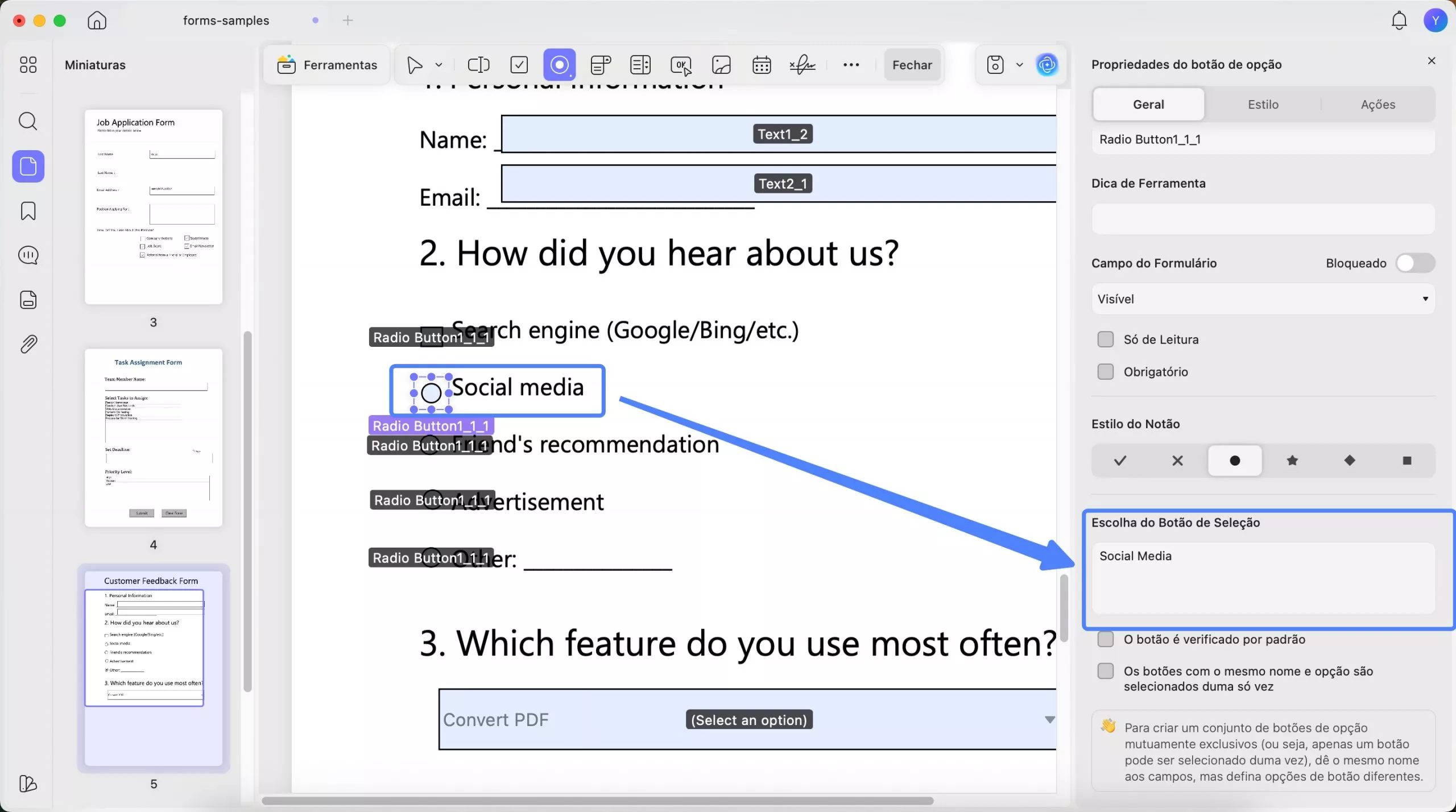
Task: Open the Visível visibility dropdown
Action: click(1263, 299)
